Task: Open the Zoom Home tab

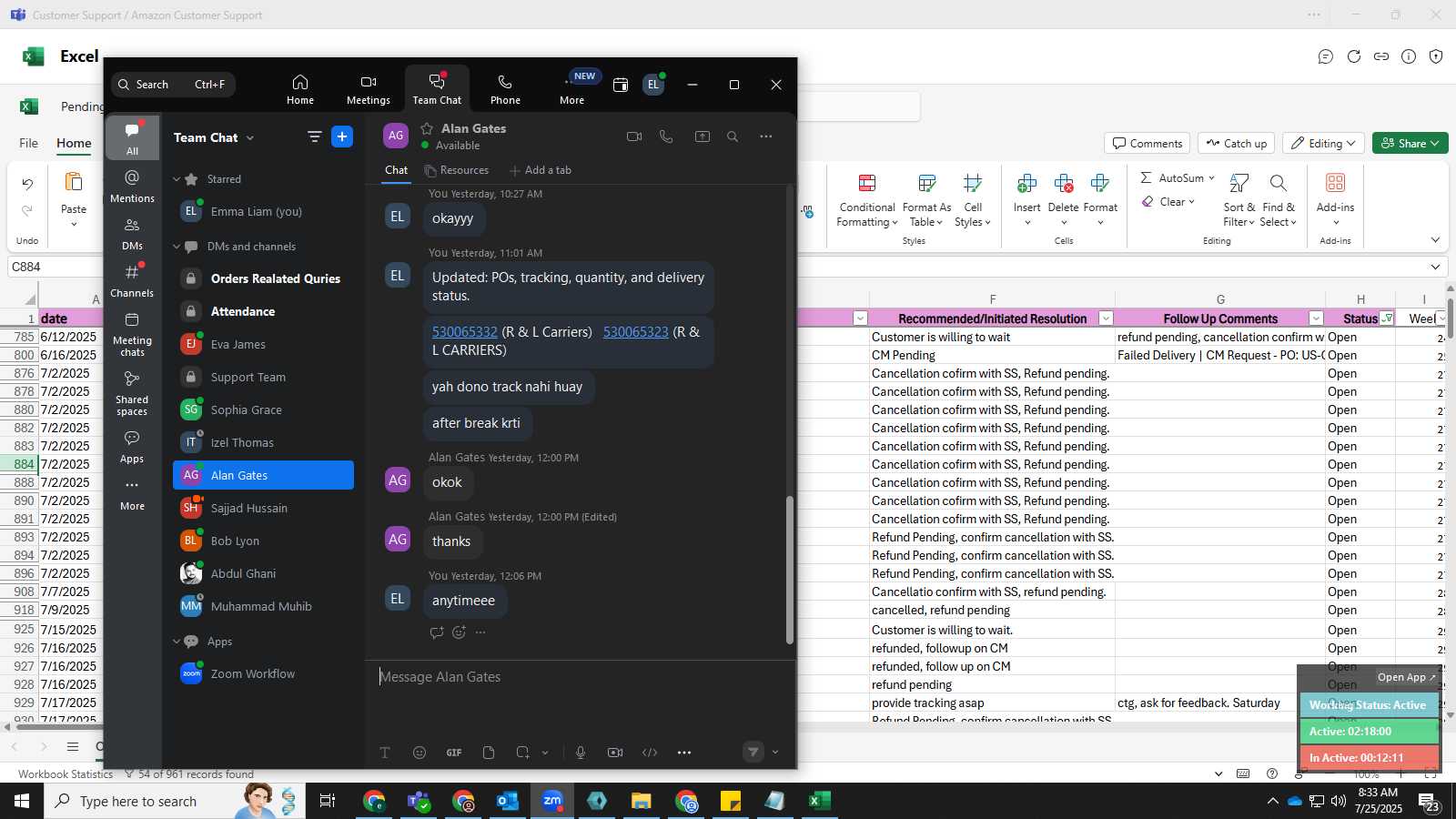Action: [299, 89]
